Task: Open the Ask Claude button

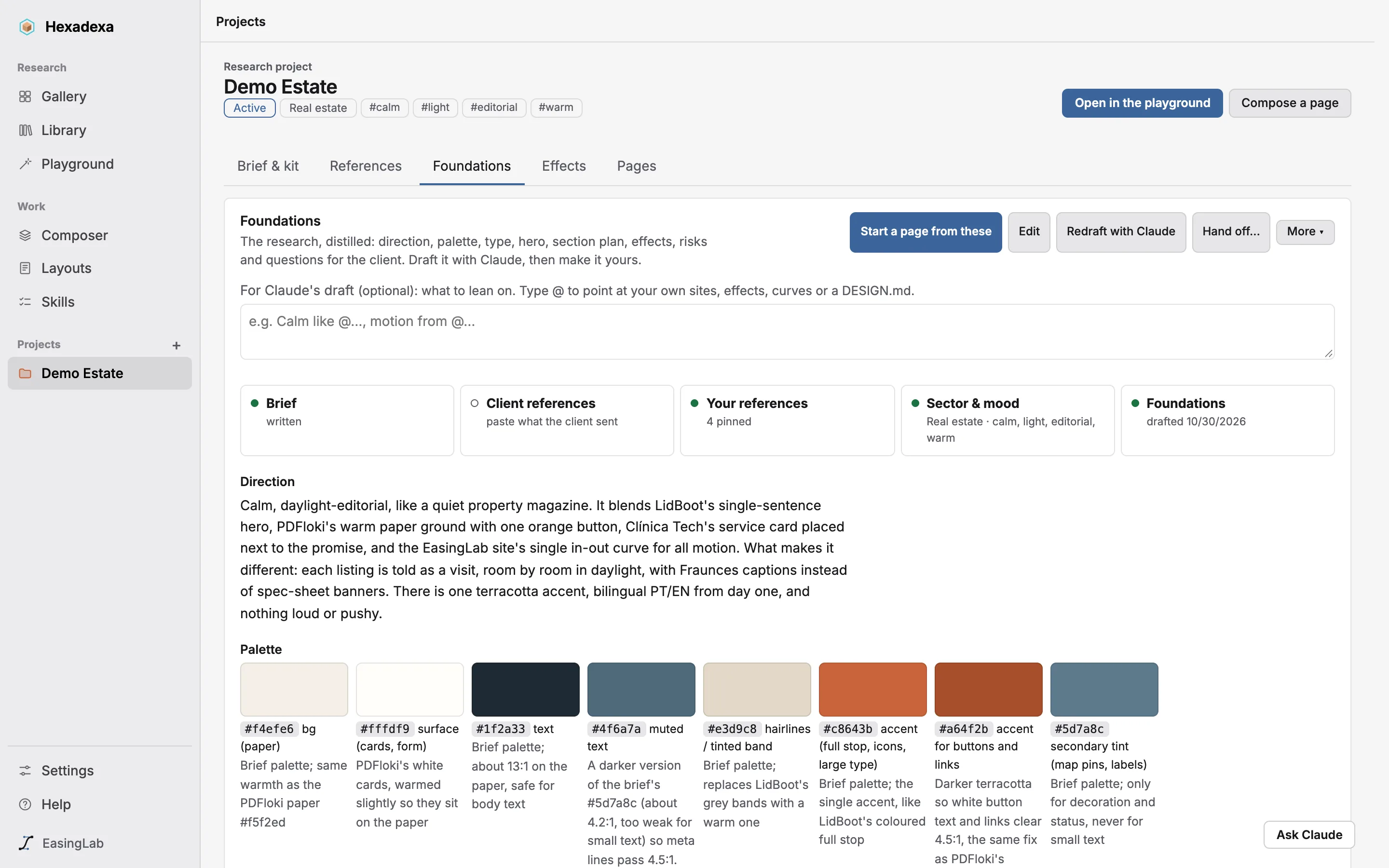Action: coord(1308,835)
